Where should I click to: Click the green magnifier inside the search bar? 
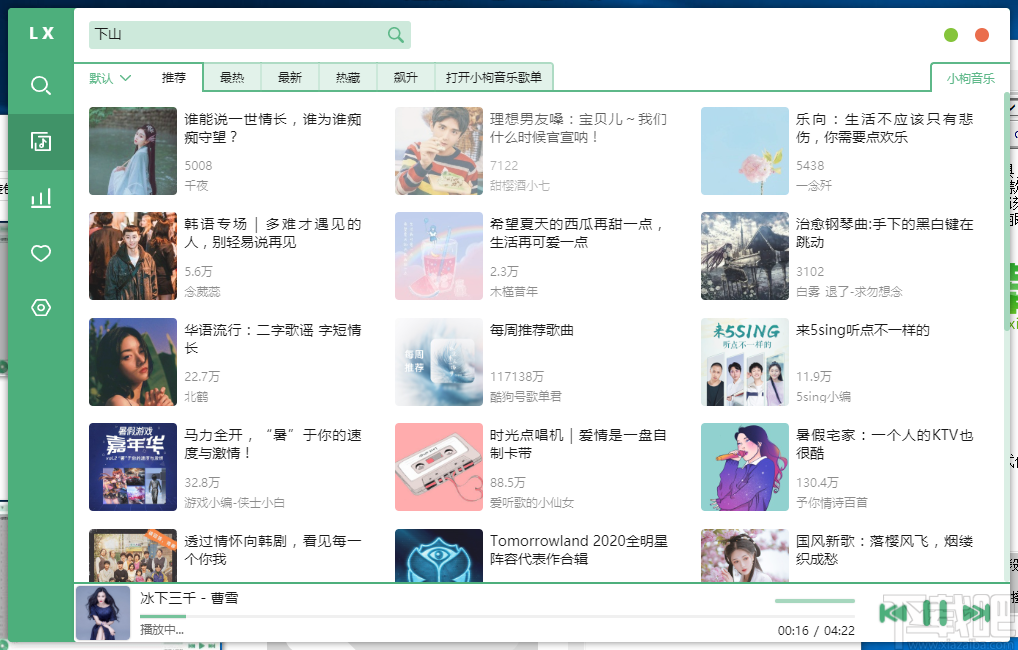click(394, 34)
